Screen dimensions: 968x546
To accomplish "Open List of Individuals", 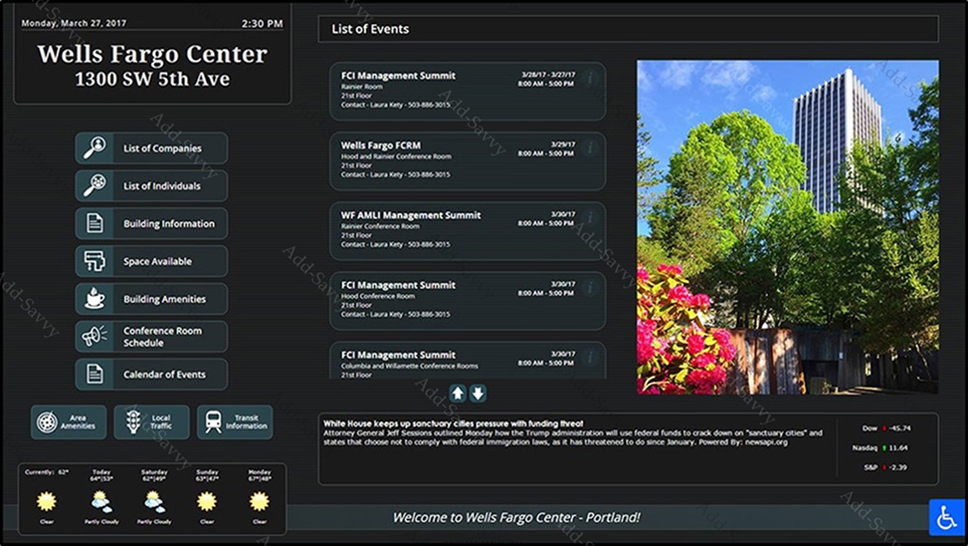I will 151,186.
